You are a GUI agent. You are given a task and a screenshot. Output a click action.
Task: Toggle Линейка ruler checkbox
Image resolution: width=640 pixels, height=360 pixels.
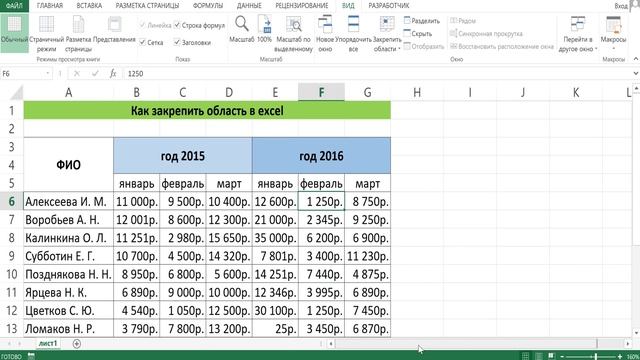[155, 25]
